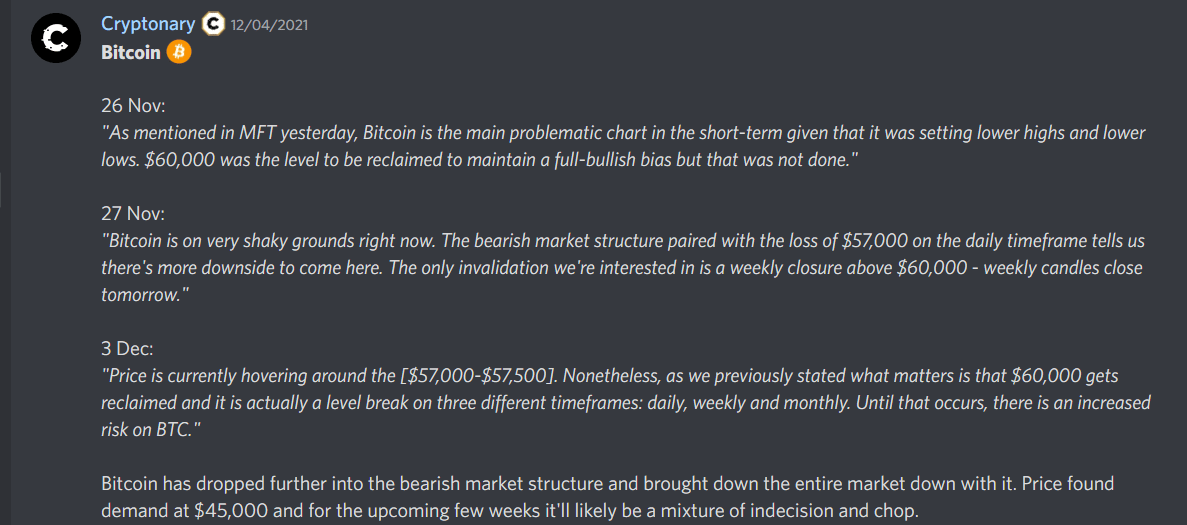Click the word "tomorrow" ending the 27 Nov quote
1187x525 pixels.
[139, 296]
